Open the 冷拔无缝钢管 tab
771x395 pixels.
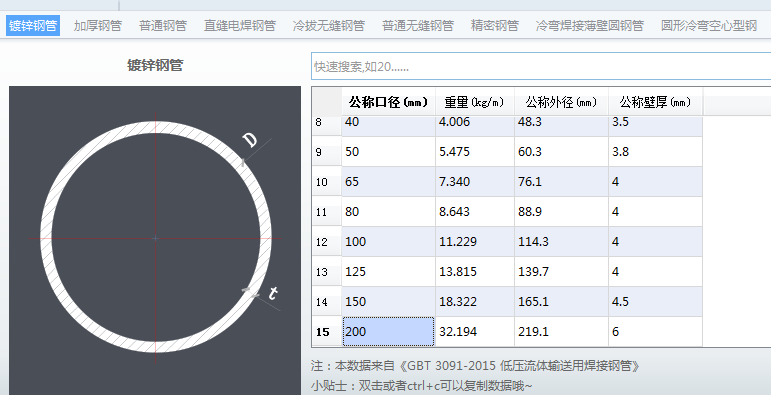coord(328,26)
